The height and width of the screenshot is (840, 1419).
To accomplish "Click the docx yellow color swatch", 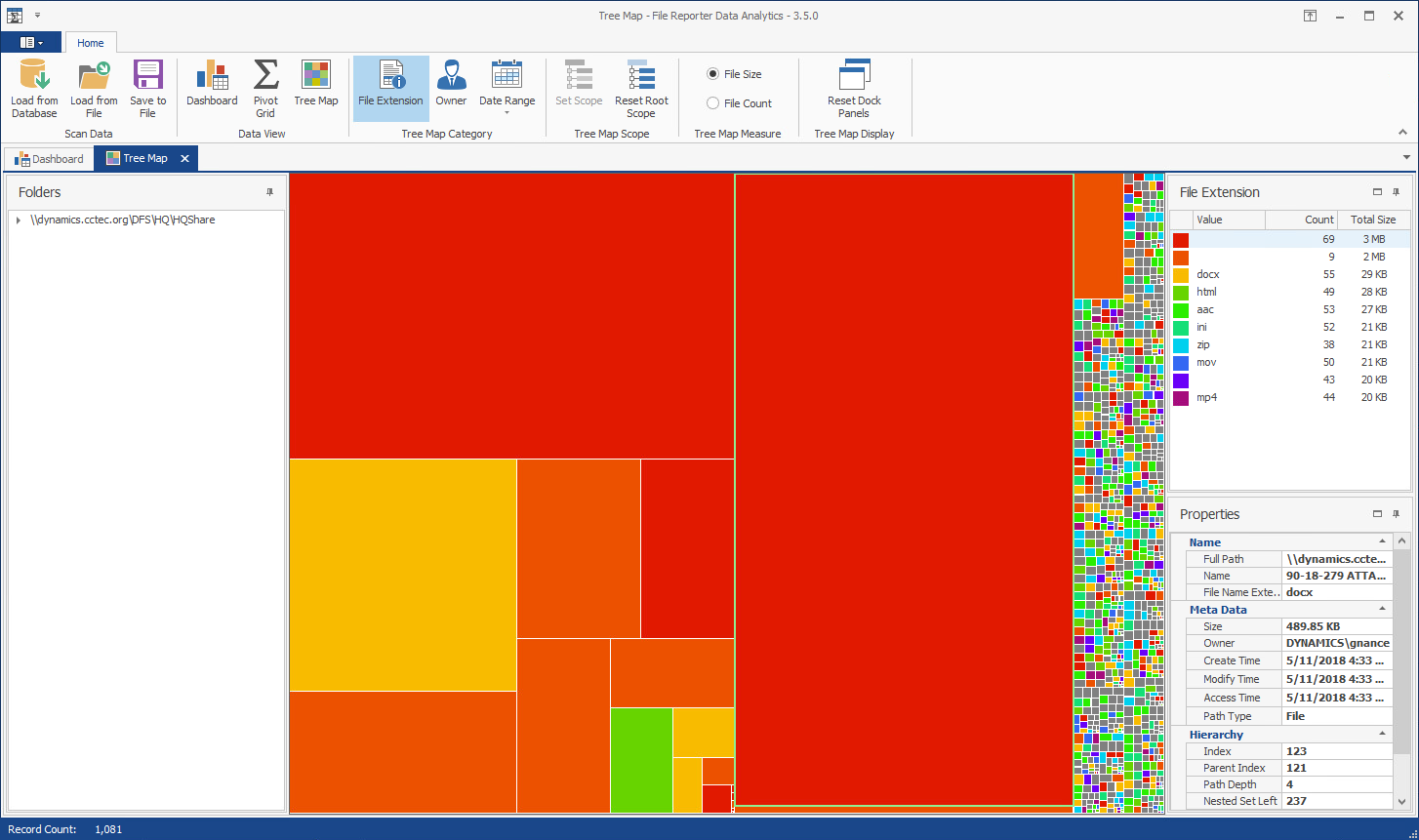I will 1181,275.
